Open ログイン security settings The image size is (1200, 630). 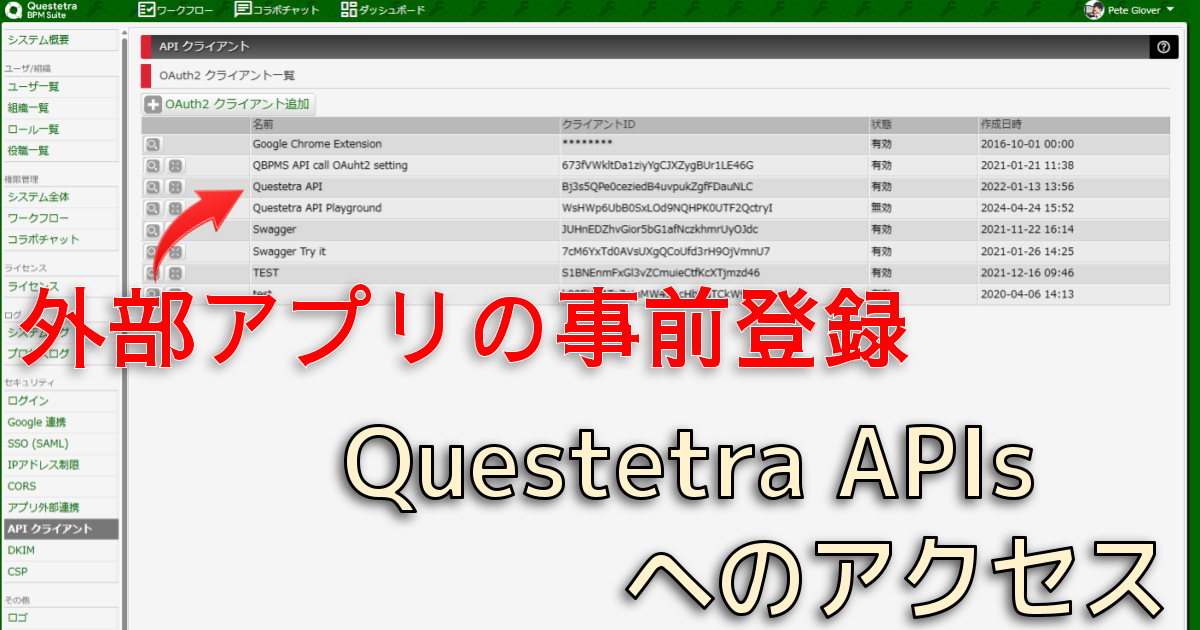[59, 401]
